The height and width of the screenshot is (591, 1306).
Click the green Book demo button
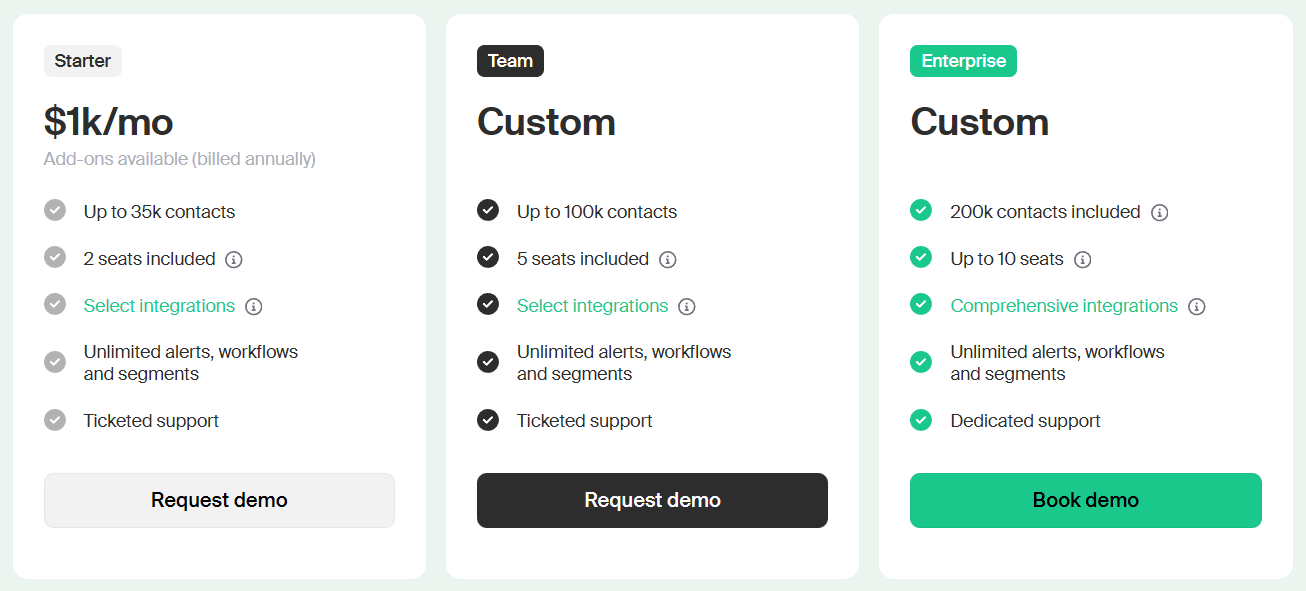[1086, 500]
